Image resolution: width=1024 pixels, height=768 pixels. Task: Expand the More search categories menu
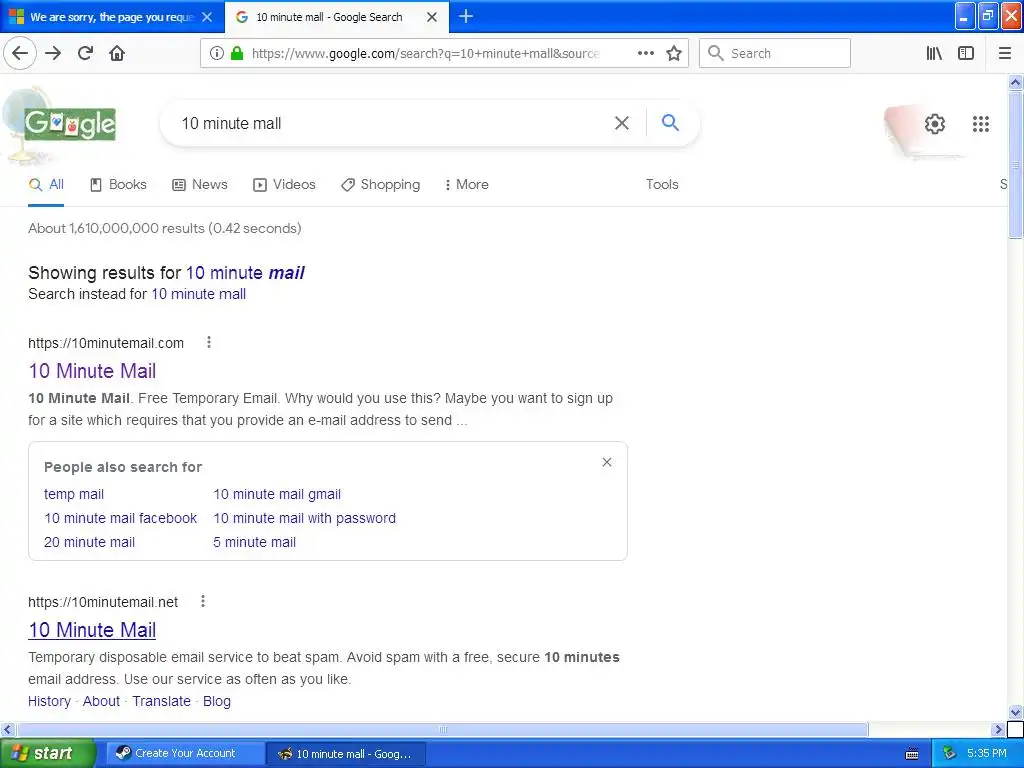coord(466,185)
